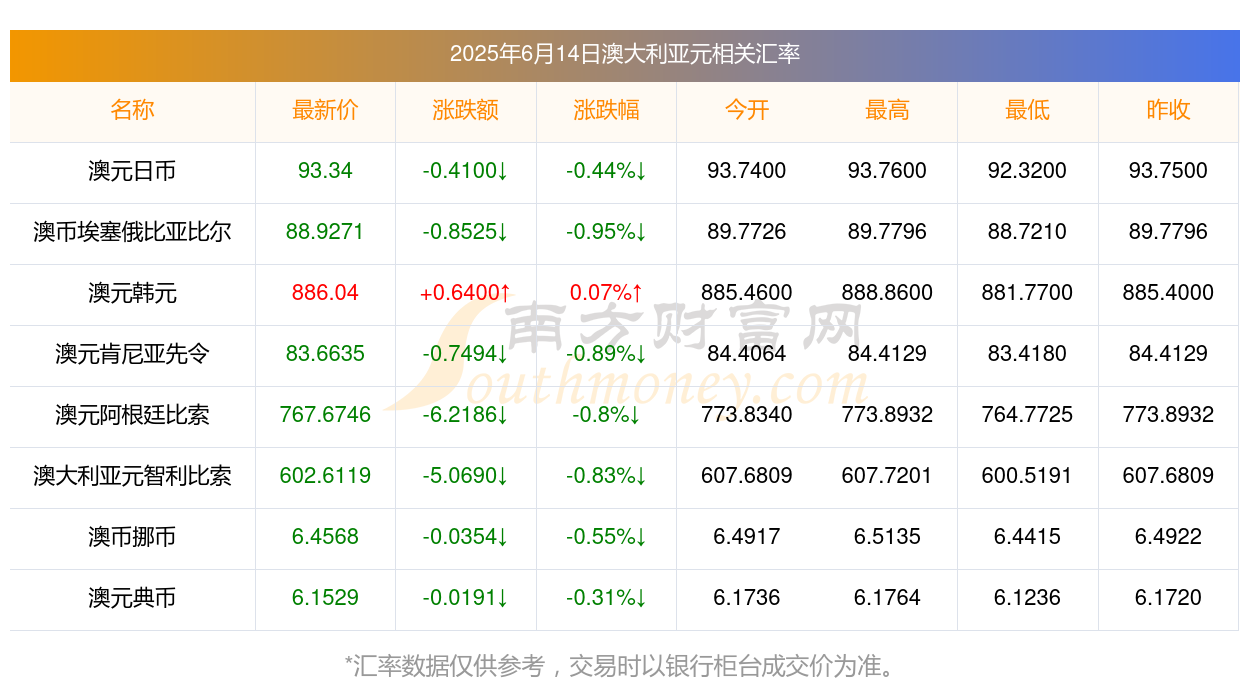The height and width of the screenshot is (698, 1250).
Task: Click the 最低 column header
Action: pyautogui.click(x=1027, y=110)
